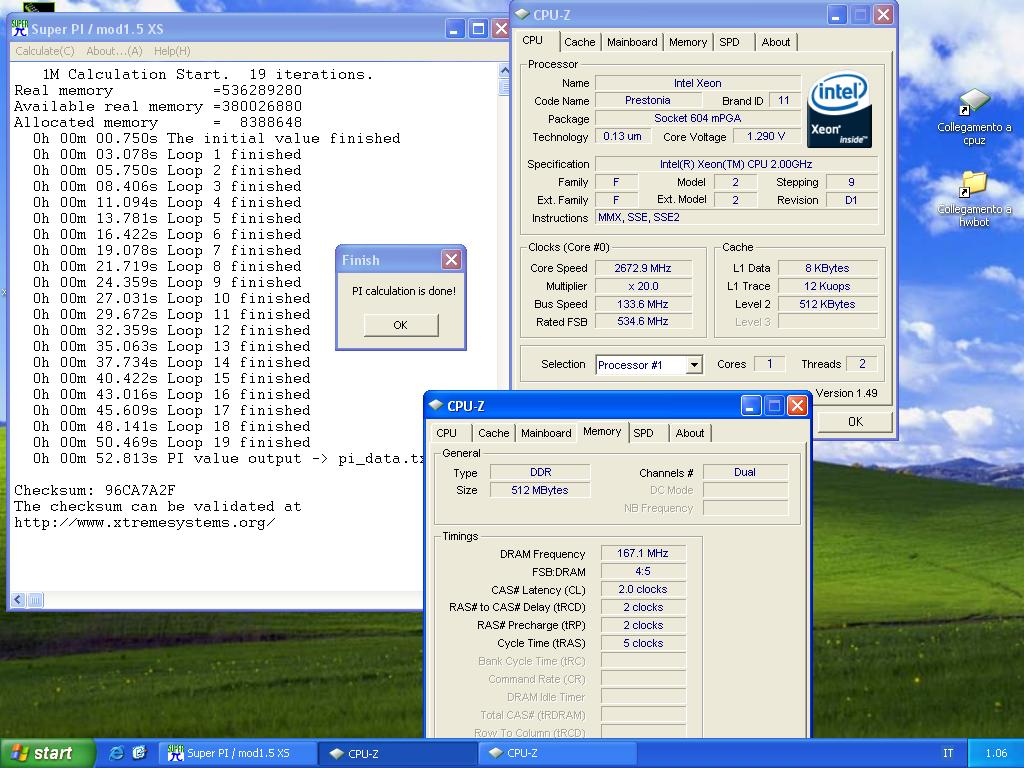This screenshot has width=1024, height=768.
Task: Click OK button in CPU-Z CPU window
Action: pos(855,421)
